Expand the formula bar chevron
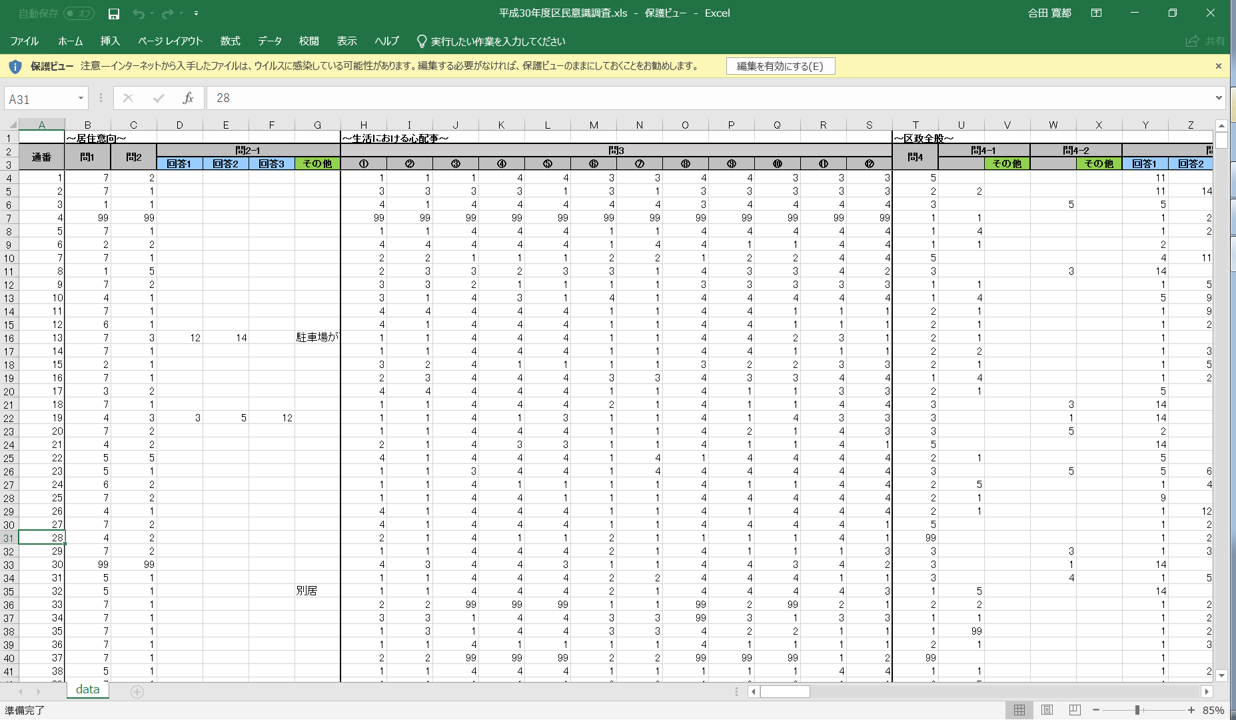The image size is (1236, 720). coord(1218,98)
